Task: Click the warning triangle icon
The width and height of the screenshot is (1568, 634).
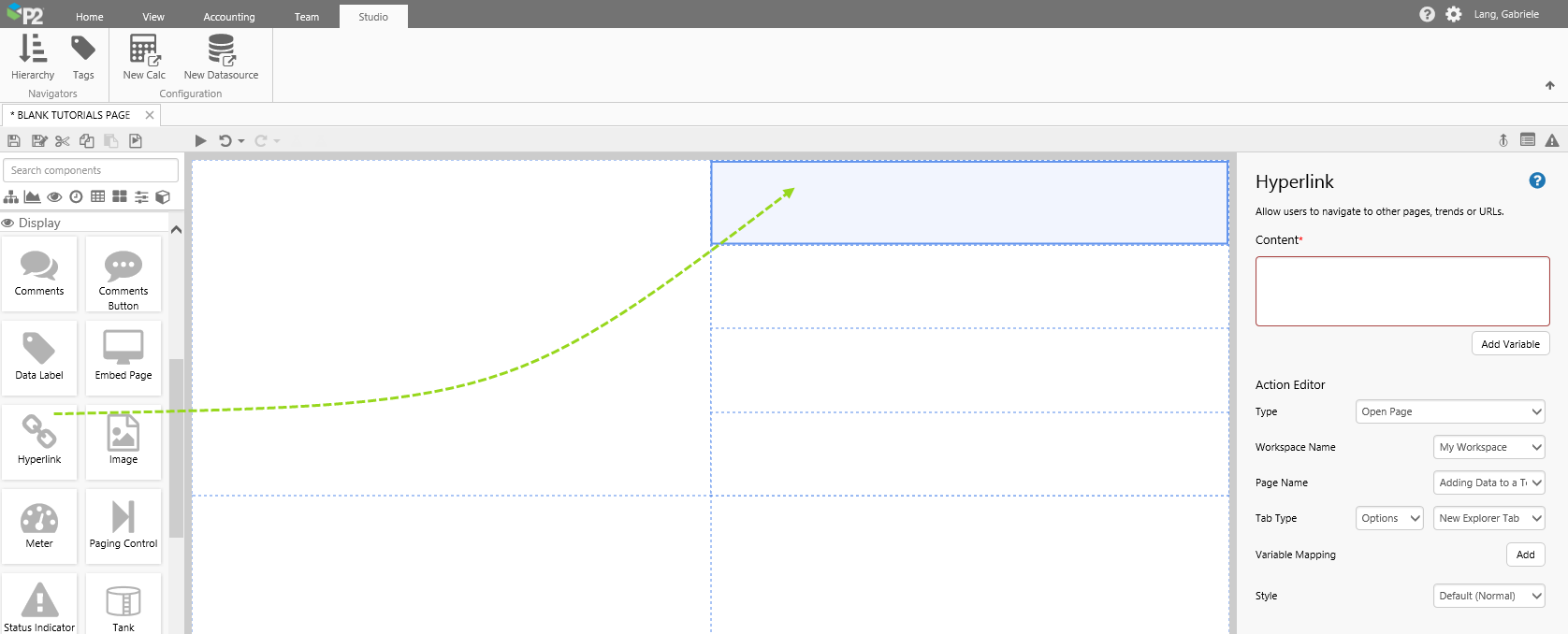Action: tap(1552, 140)
